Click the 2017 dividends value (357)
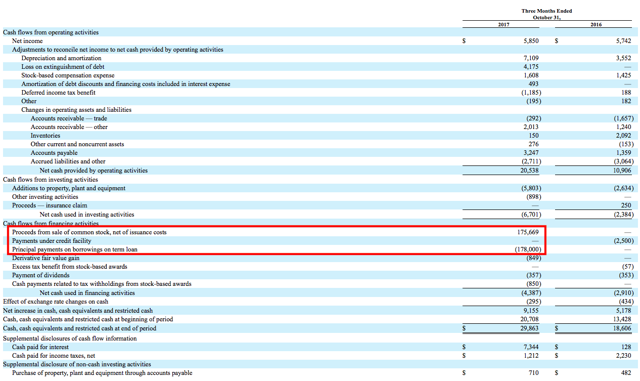The width and height of the screenshot is (640, 381). tap(534, 276)
